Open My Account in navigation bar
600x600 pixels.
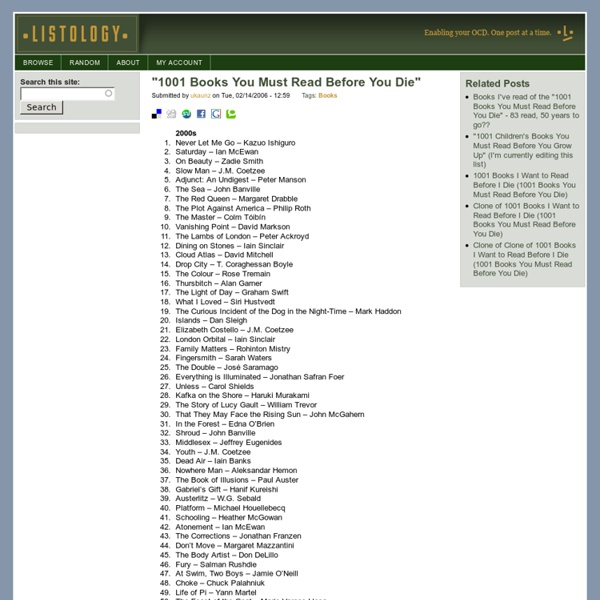point(179,62)
